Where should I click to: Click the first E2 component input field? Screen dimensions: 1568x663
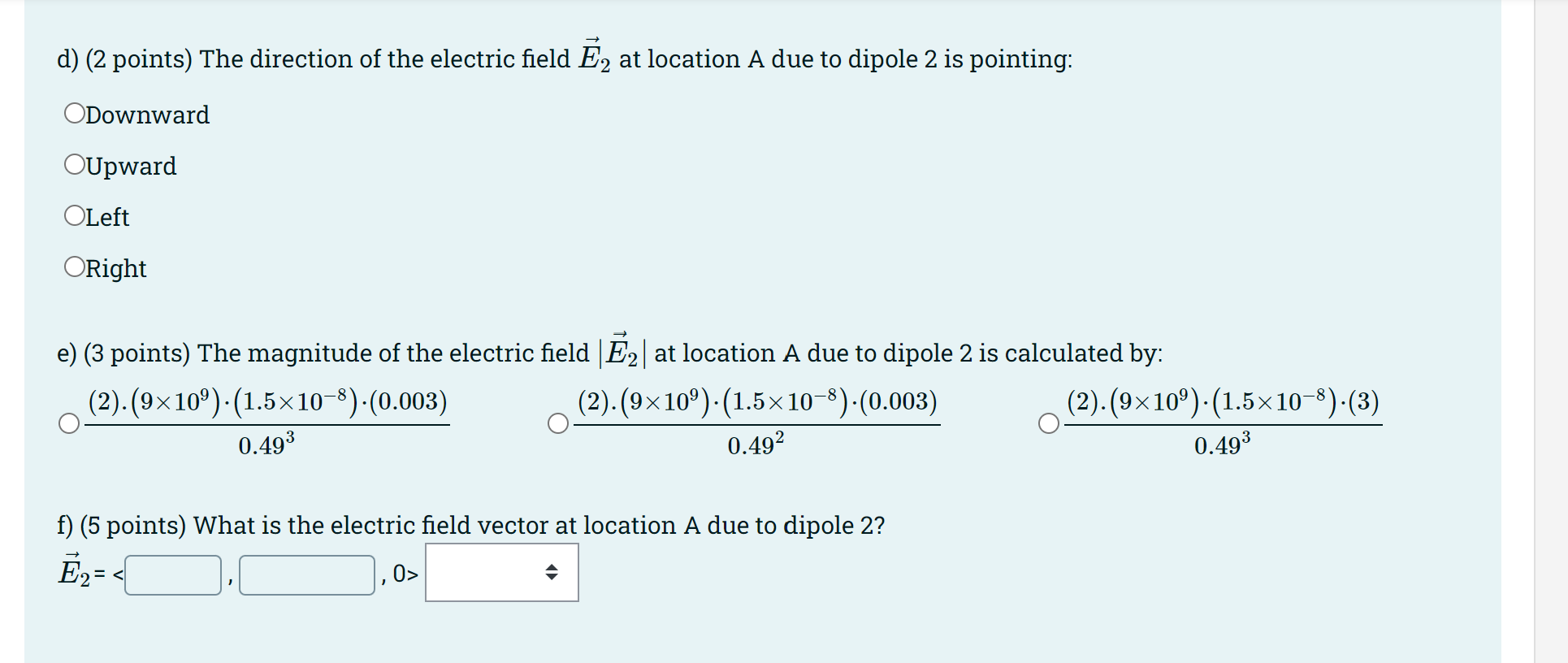172,574
